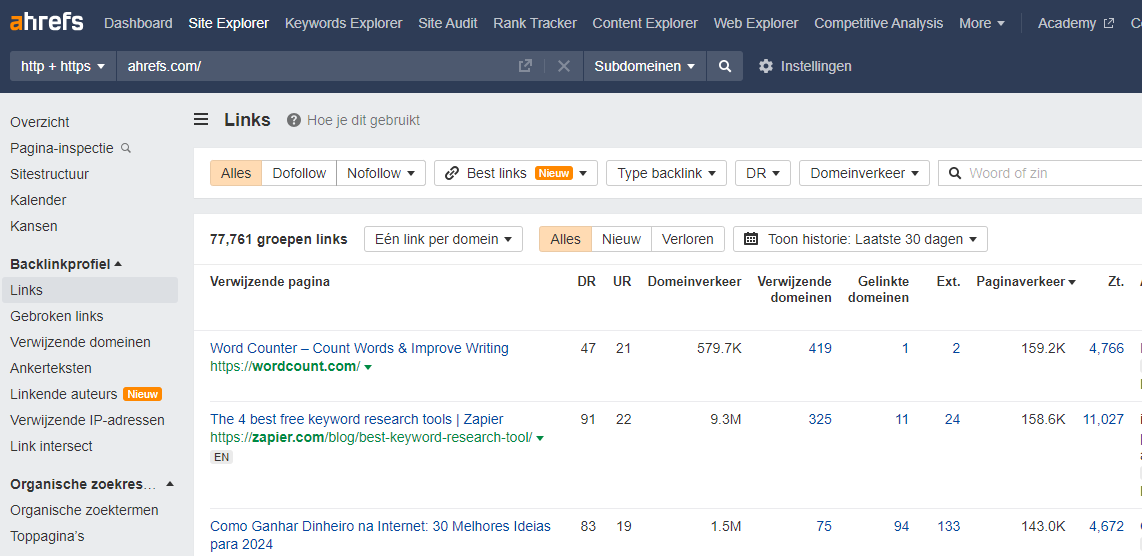Open the Nofollow filter dropdown

click(x=381, y=173)
